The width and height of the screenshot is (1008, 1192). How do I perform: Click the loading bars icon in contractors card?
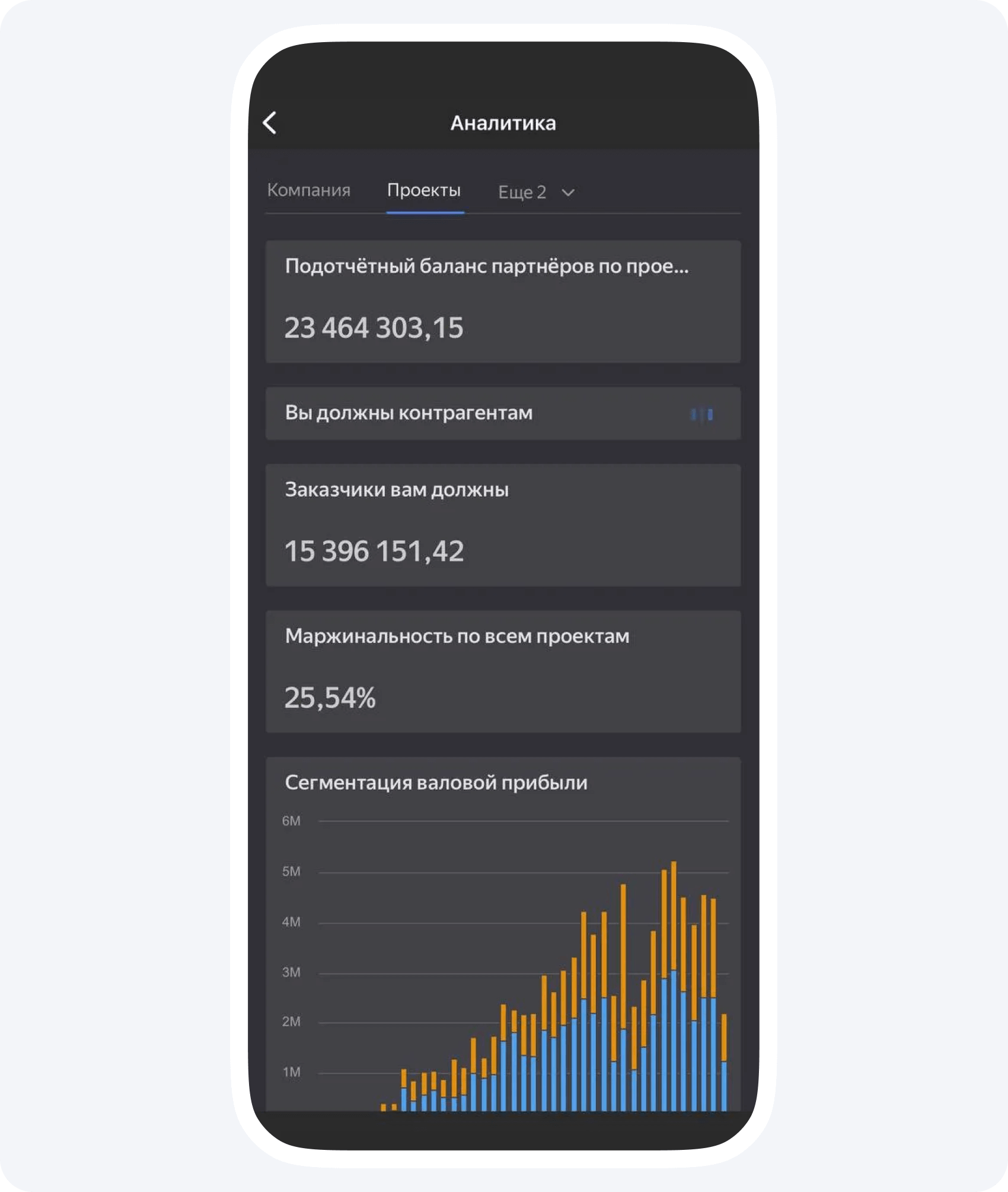coord(701,414)
